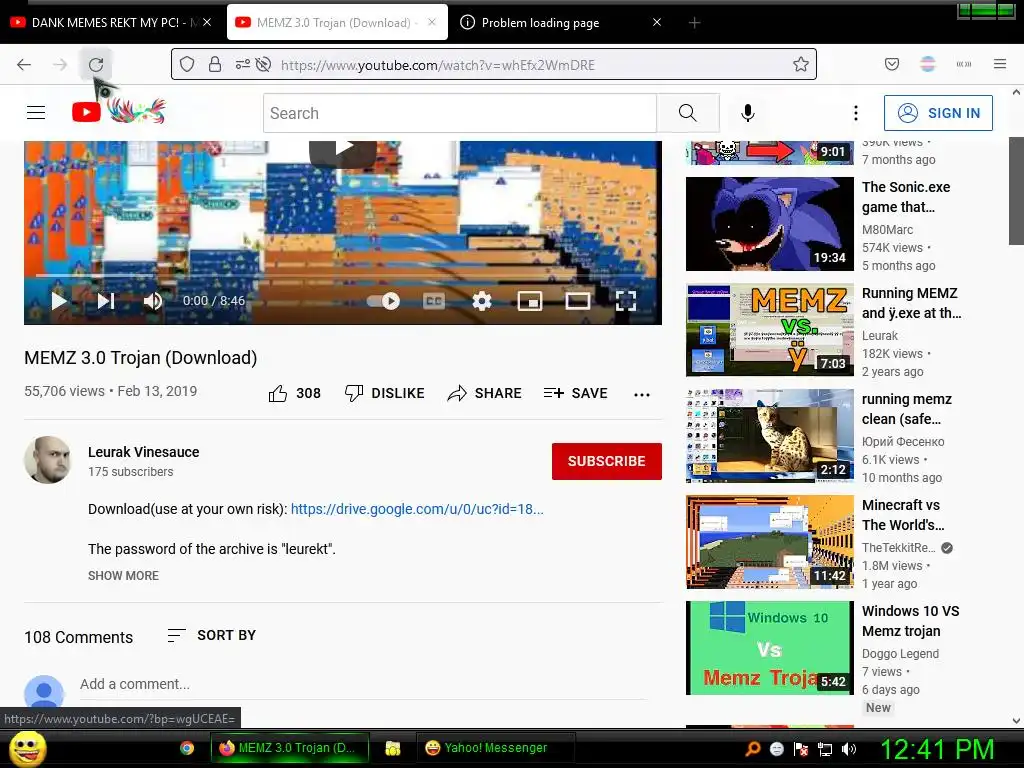Enable the miniplayer mode
Image resolution: width=1024 pixels, height=768 pixels.
coord(530,300)
